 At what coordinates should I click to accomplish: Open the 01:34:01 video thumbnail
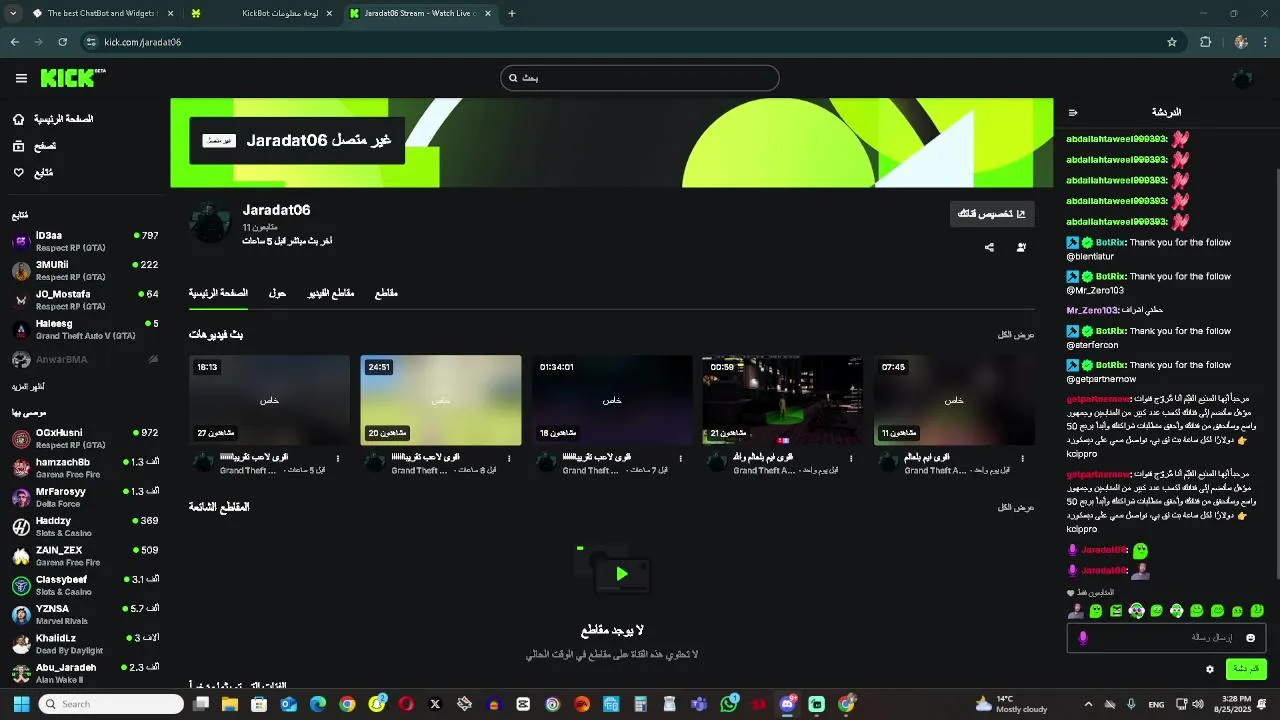coord(612,400)
